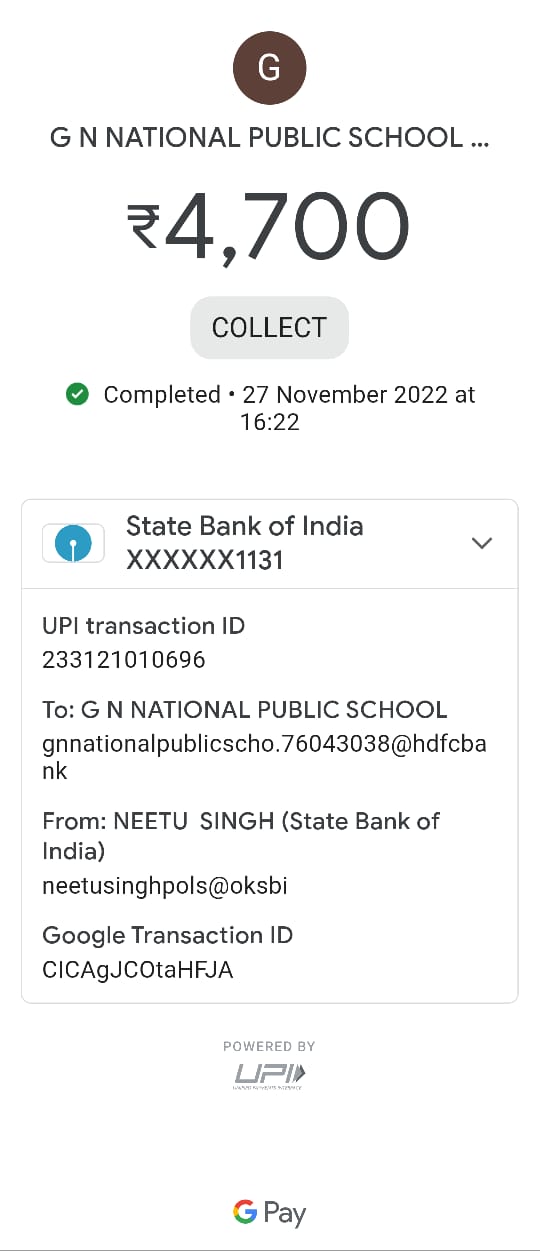Select UPI transaction ID 233121010696
Viewport: 540px width, 1251px height.
pos(124,660)
